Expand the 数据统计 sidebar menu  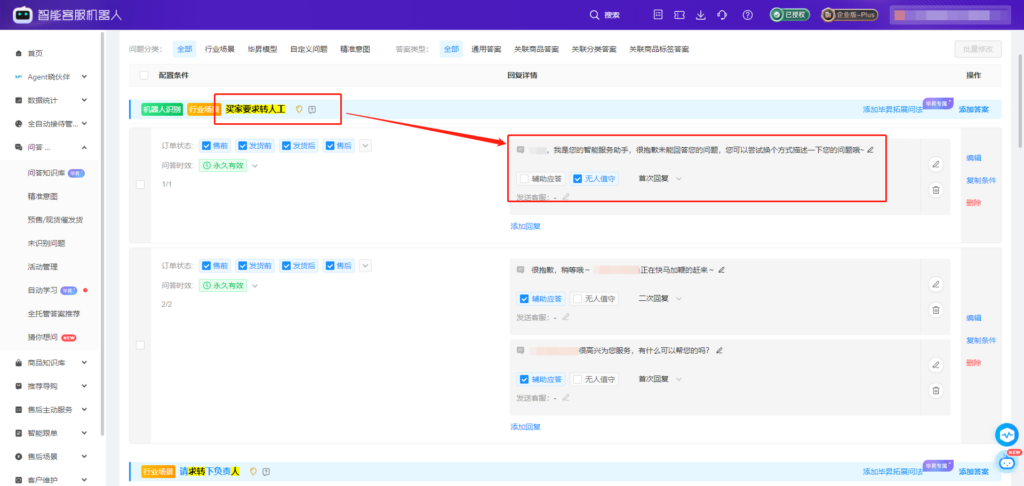tap(84, 100)
